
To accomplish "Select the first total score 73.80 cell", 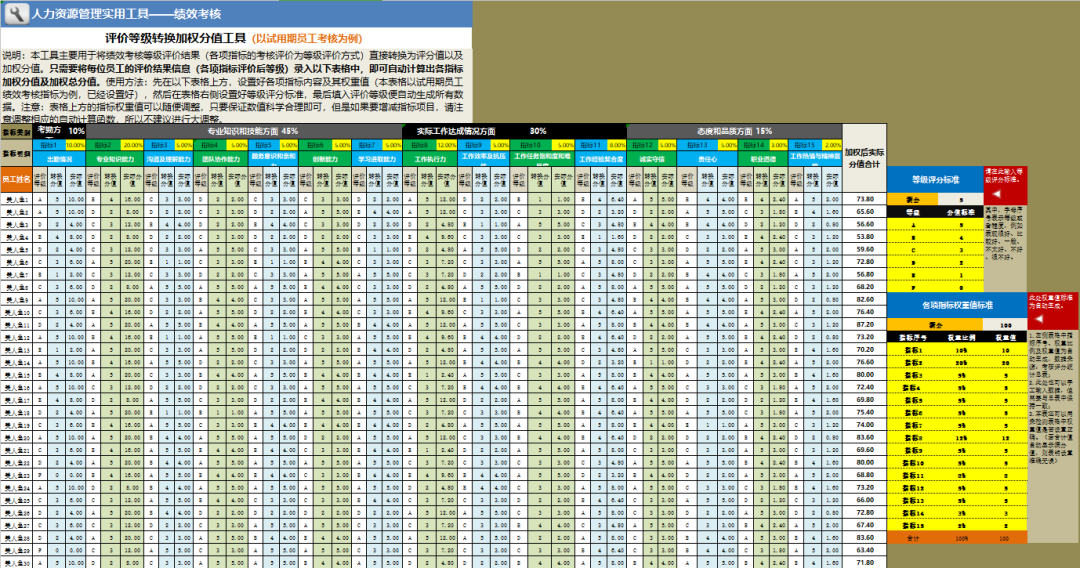I will pyautogui.click(x=865, y=199).
